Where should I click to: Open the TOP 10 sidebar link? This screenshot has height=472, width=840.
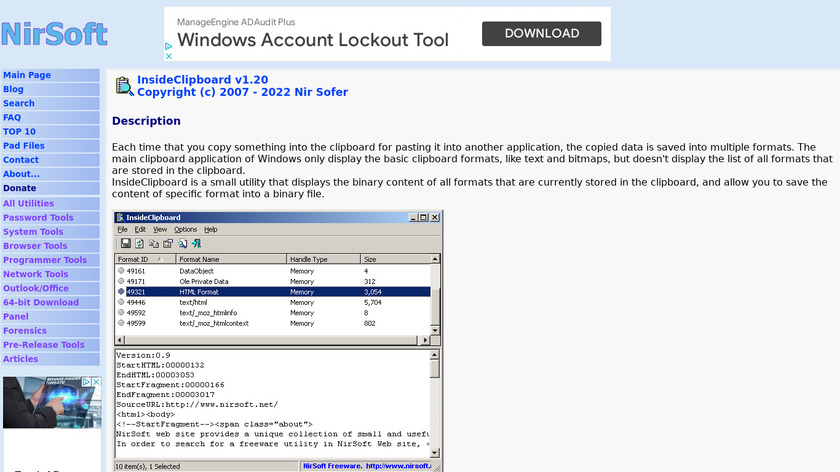[x=19, y=132]
